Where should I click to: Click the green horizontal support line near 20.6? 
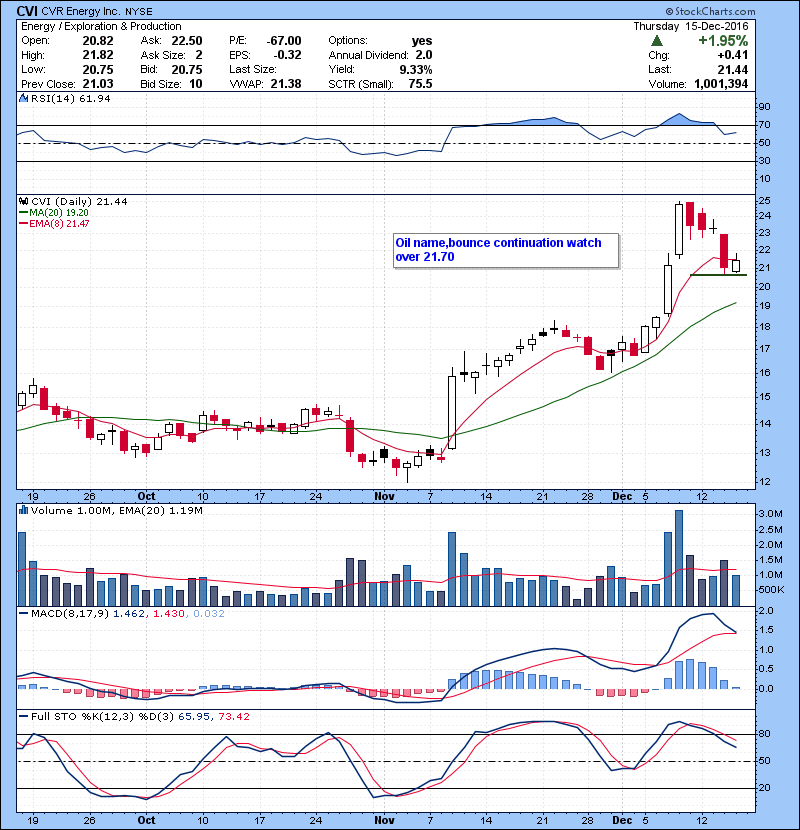718,275
